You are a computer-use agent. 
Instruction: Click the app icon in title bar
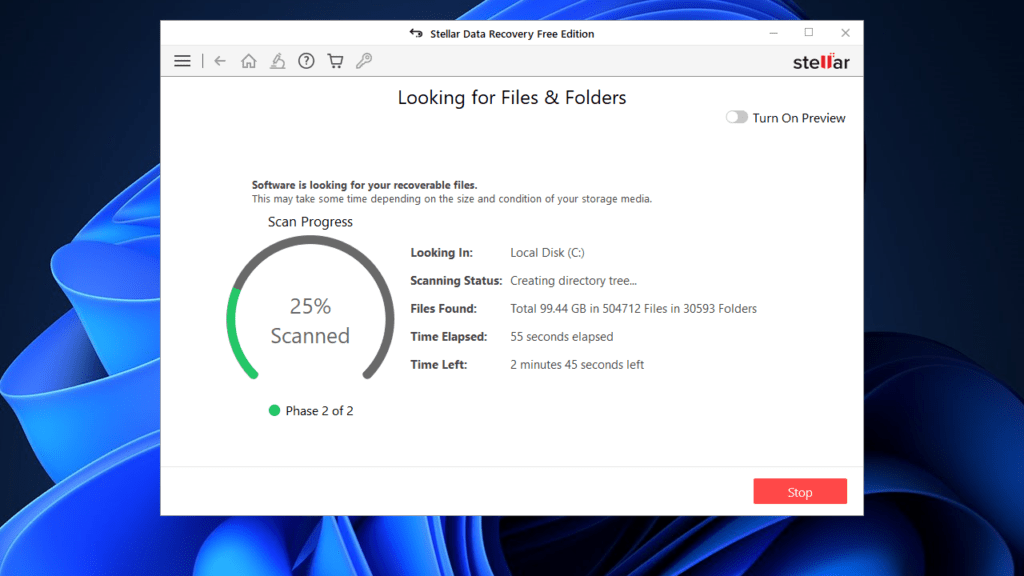click(x=416, y=33)
